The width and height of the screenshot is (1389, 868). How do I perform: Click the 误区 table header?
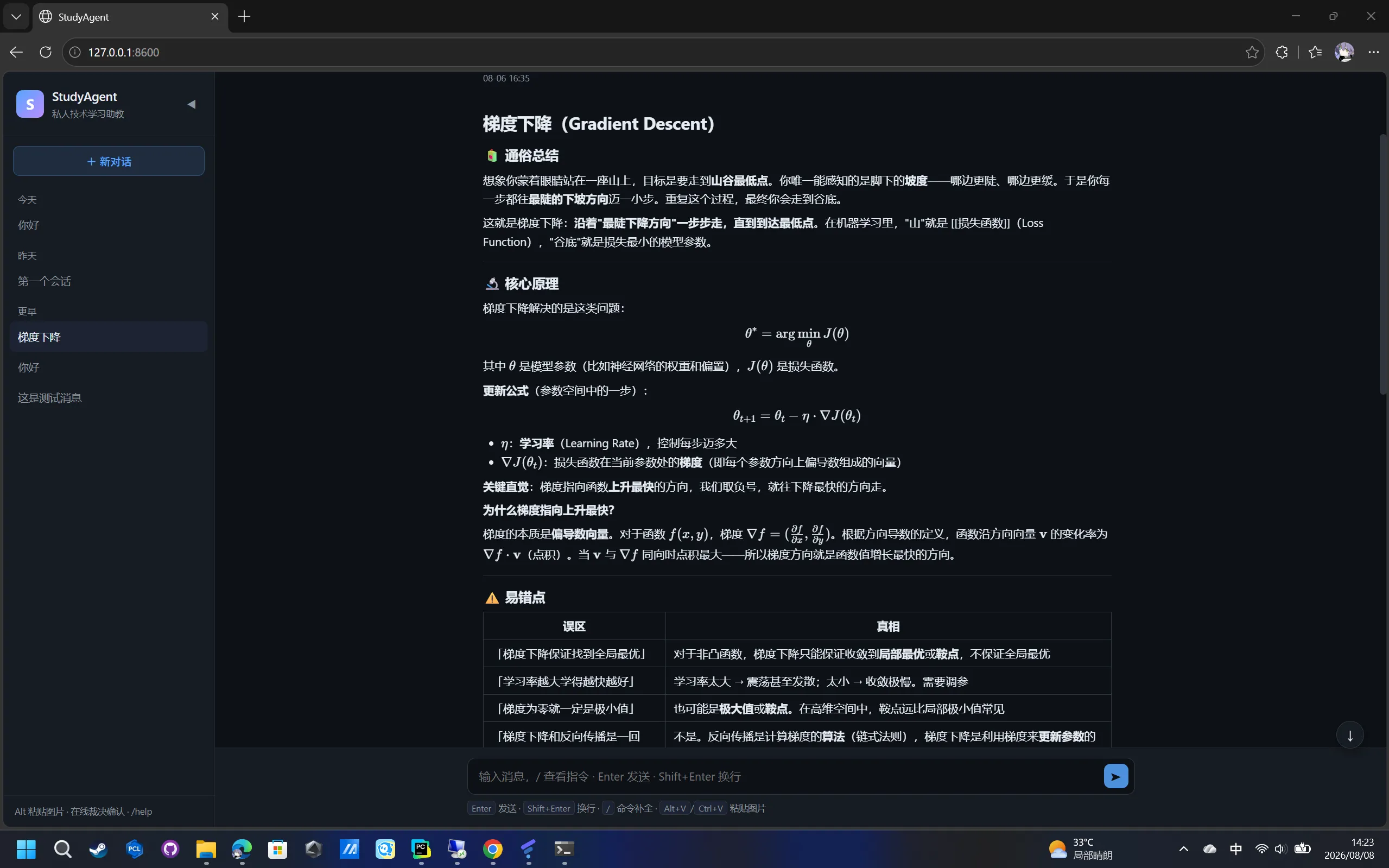[x=574, y=626]
